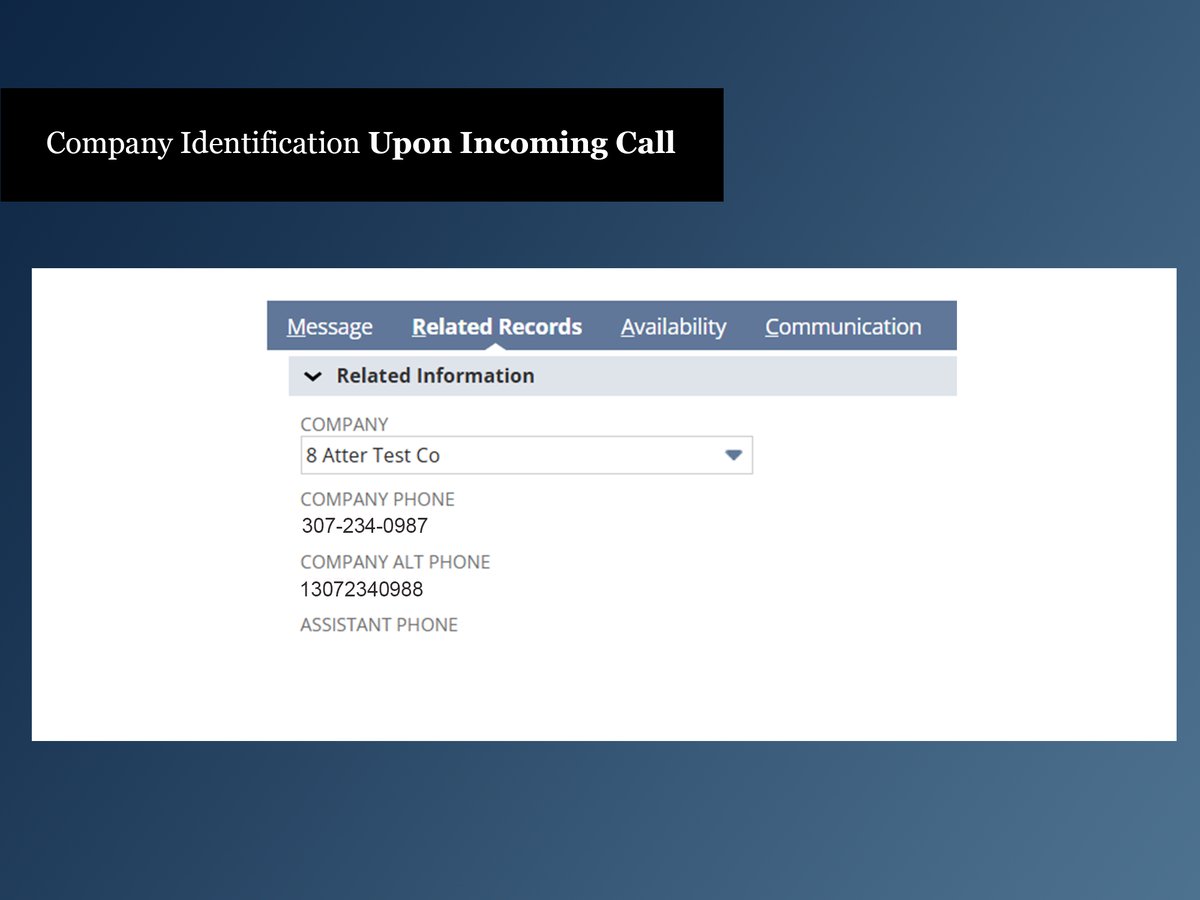Viewport: 1200px width, 900px height.
Task: Open the Message tab
Action: (x=329, y=327)
